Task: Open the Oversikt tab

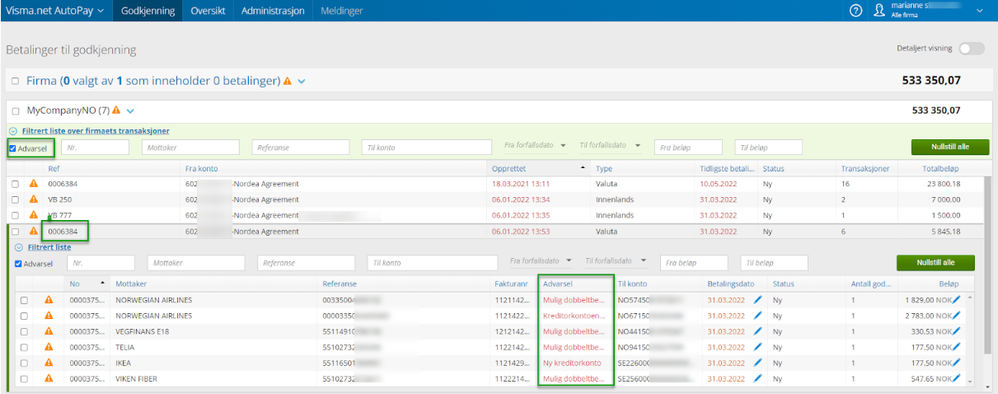Action: (x=208, y=11)
